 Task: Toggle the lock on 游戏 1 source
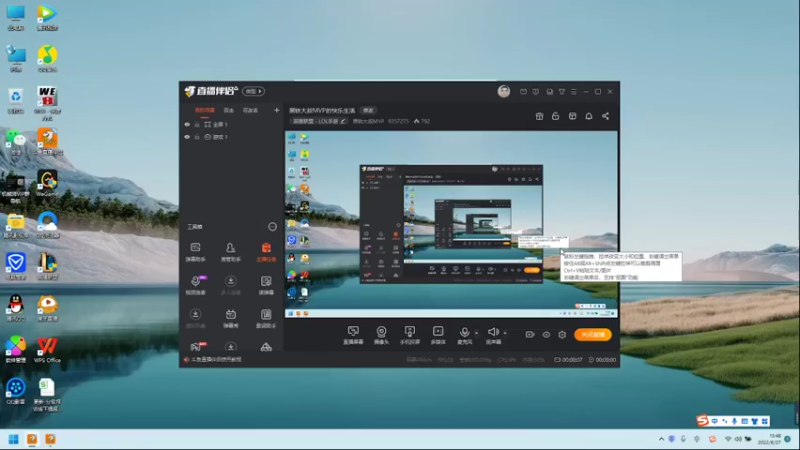(x=197, y=137)
